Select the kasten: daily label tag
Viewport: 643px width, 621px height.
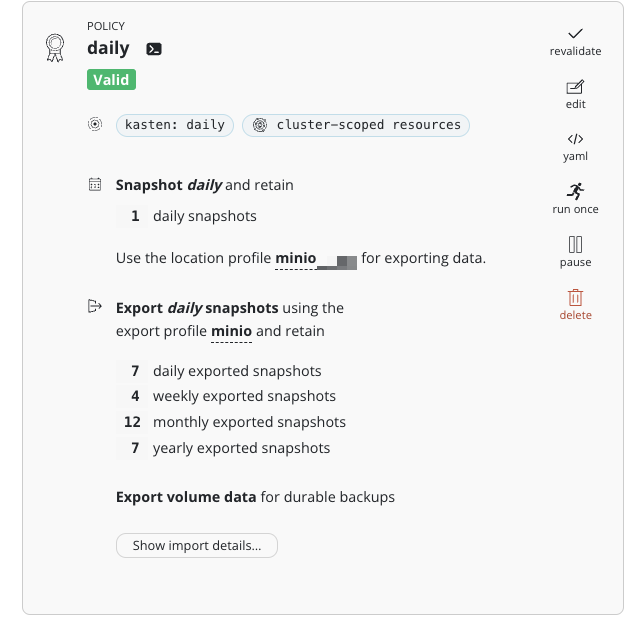[x=177, y=125]
